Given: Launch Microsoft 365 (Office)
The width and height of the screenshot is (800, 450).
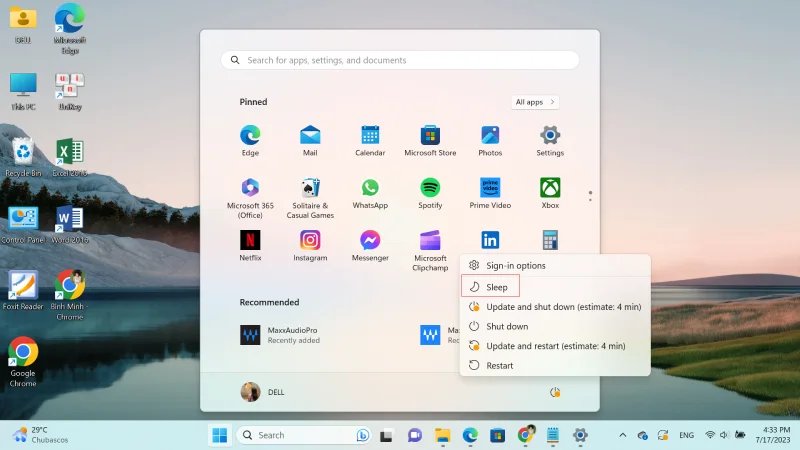Looking at the screenshot, I should click(x=250, y=198).
